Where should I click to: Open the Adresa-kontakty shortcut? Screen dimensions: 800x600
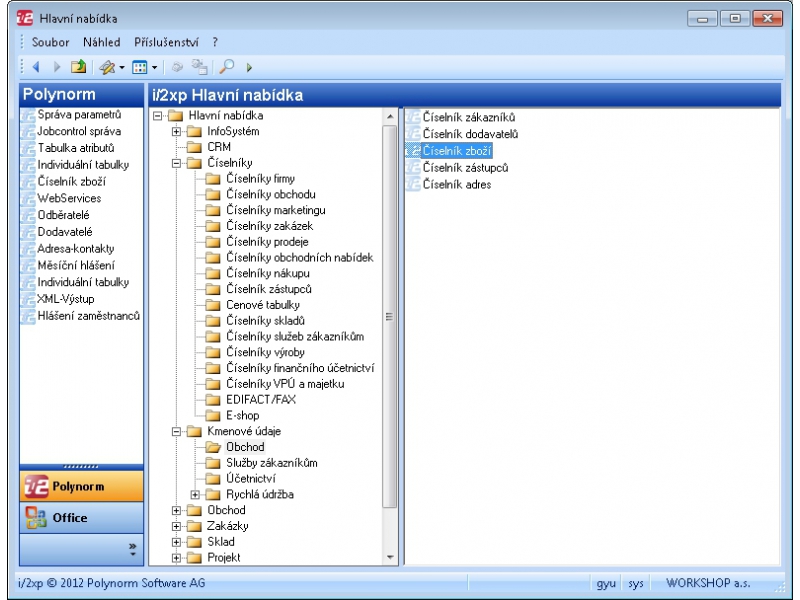coord(76,249)
